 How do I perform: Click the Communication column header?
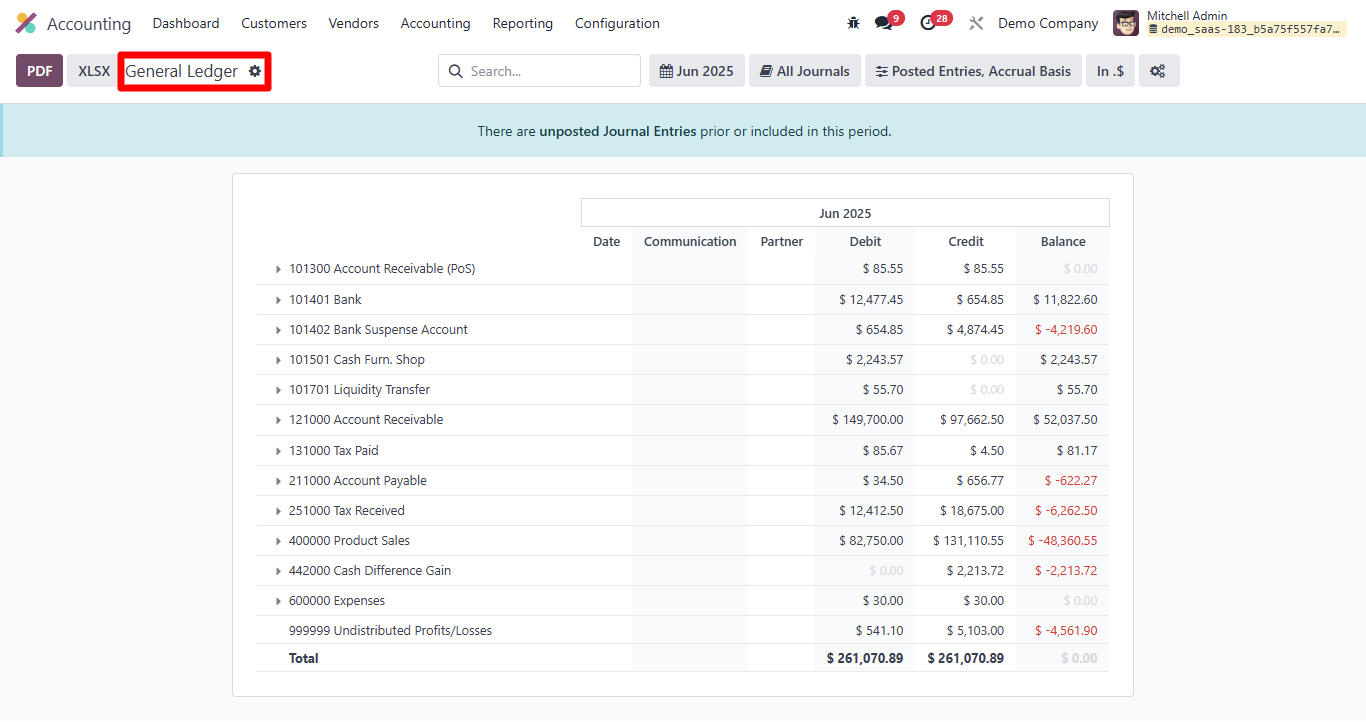coord(690,242)
